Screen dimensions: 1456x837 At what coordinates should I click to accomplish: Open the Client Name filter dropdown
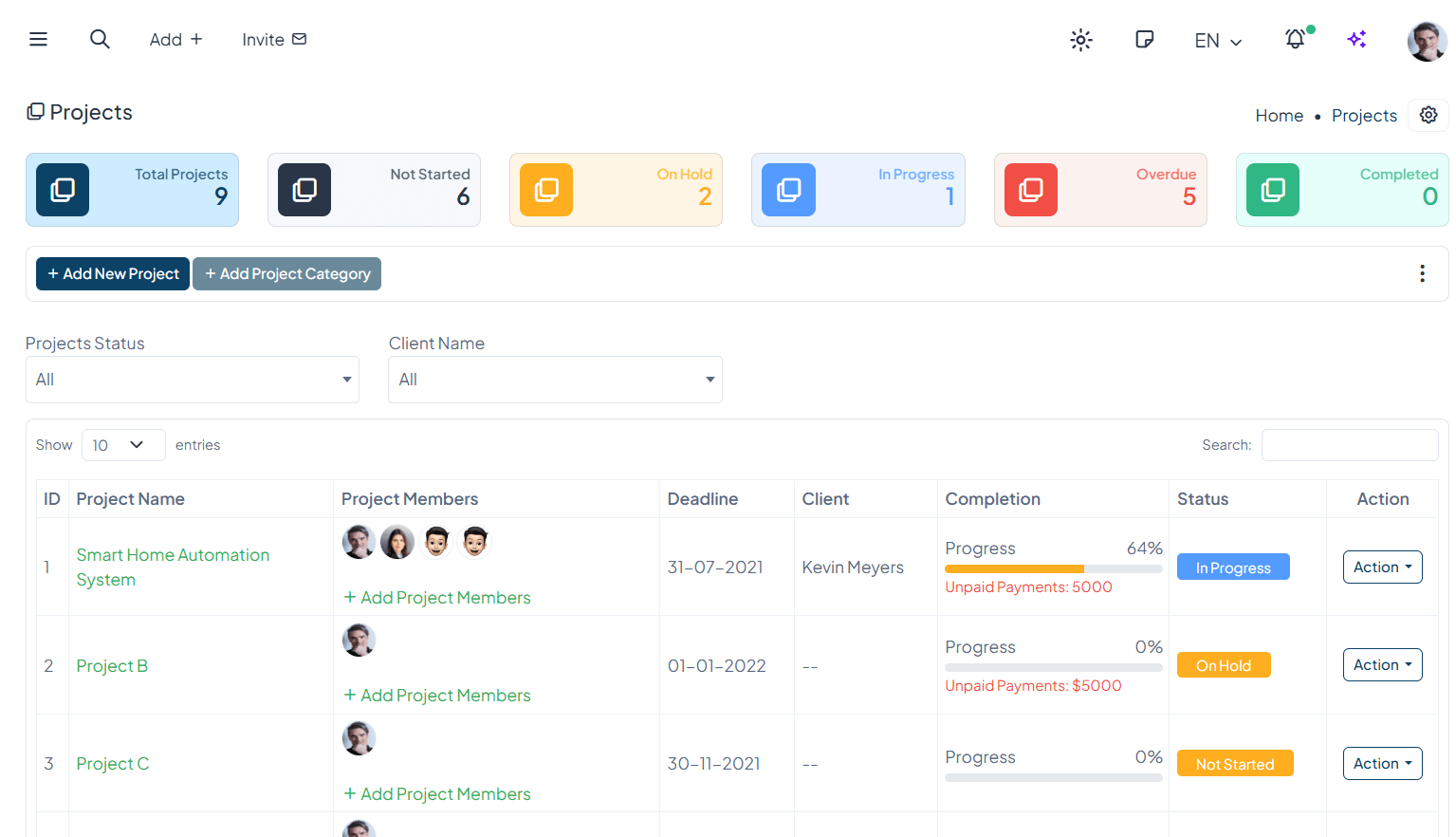pos(555,380)
